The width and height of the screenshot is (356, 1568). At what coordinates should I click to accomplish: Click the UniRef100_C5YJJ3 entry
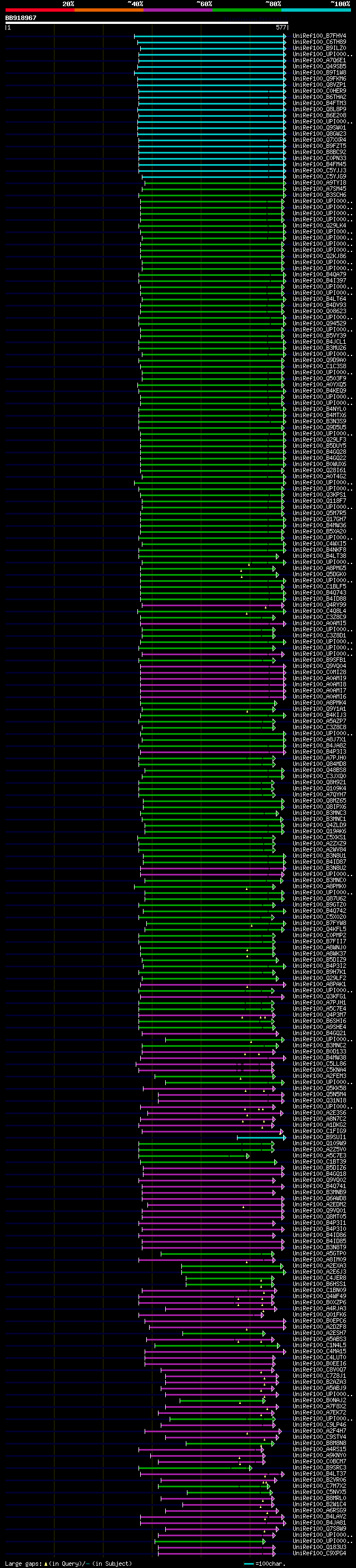coord(319,170)
